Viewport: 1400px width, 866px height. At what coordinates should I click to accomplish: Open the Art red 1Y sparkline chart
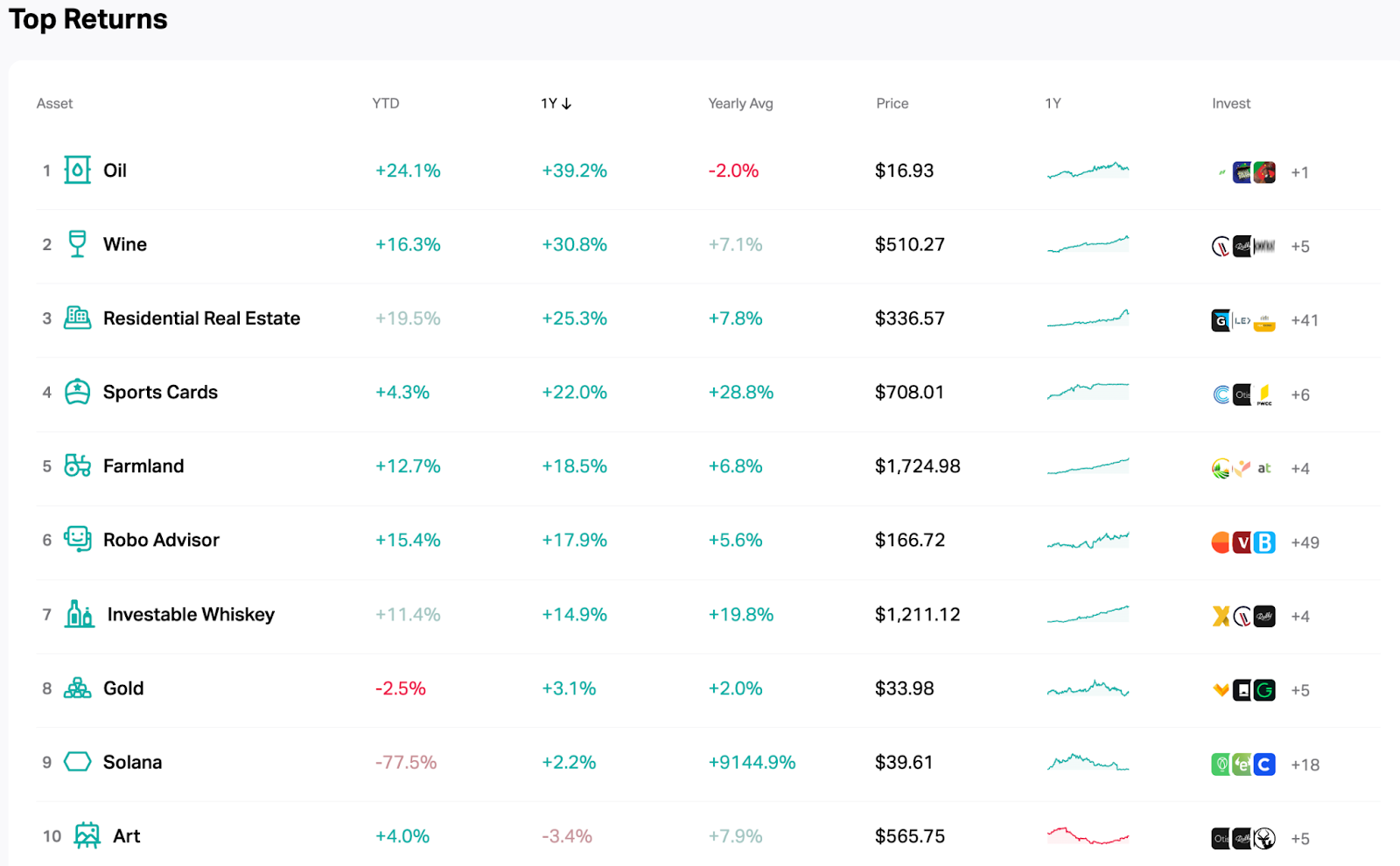click(1088, 836)
